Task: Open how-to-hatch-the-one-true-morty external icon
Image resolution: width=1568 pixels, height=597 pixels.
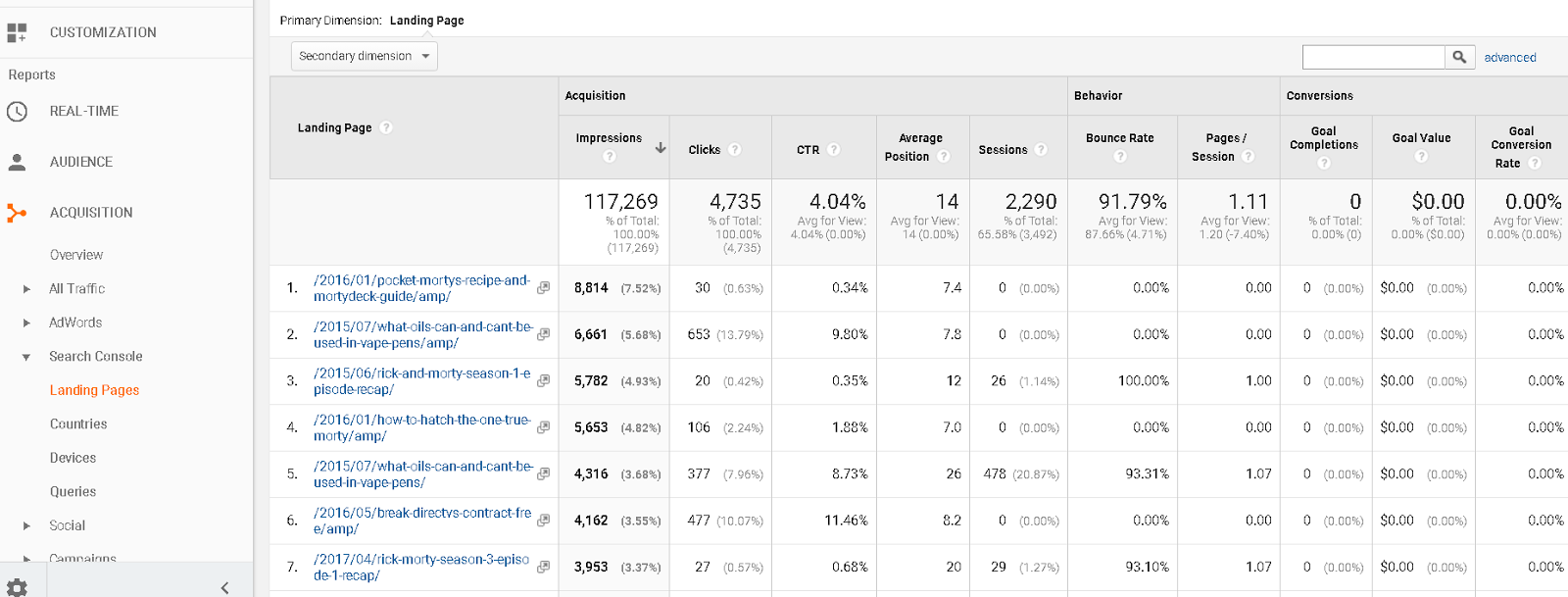Action: tap(543, 427)
